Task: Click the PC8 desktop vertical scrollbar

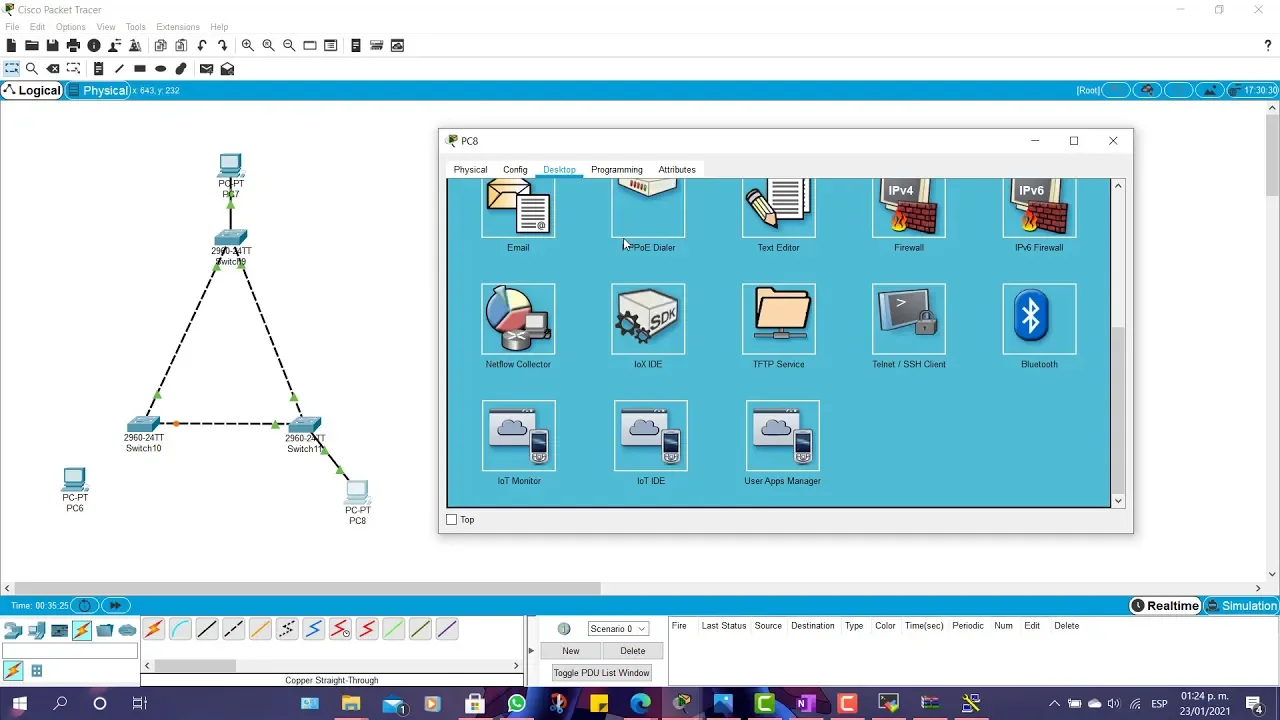Action: tap(1118, 409)
